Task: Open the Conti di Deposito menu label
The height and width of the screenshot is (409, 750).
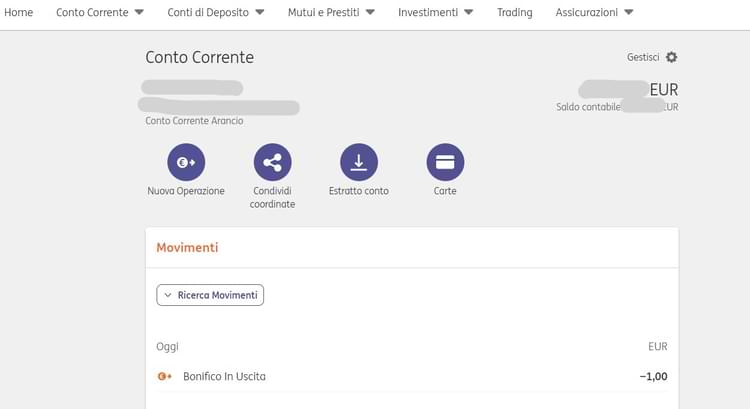Action: (208, 12)
